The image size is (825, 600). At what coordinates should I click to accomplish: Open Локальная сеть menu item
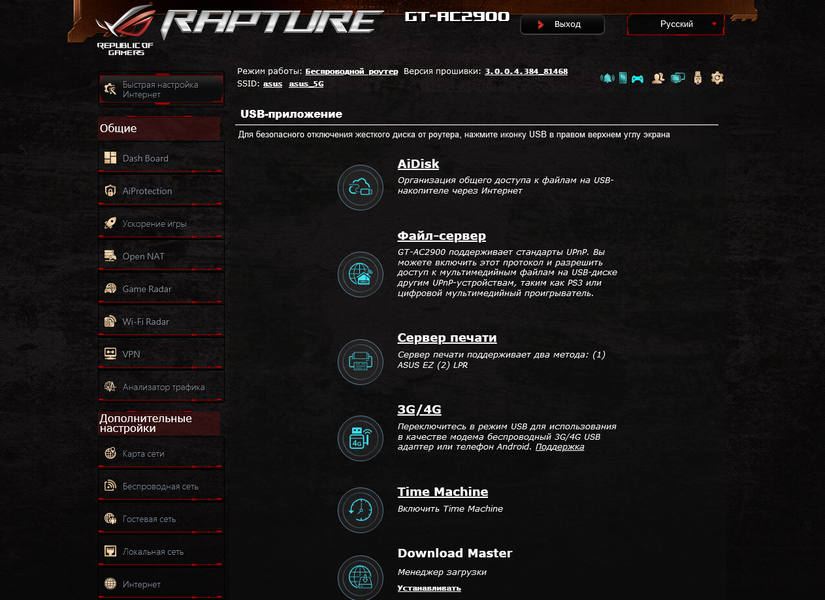160,552
